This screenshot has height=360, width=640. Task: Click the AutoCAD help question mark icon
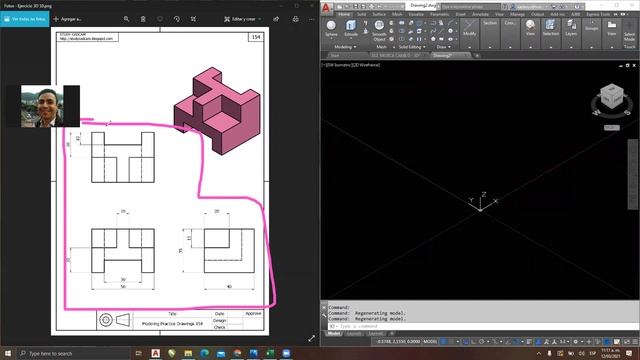point(577,7)
